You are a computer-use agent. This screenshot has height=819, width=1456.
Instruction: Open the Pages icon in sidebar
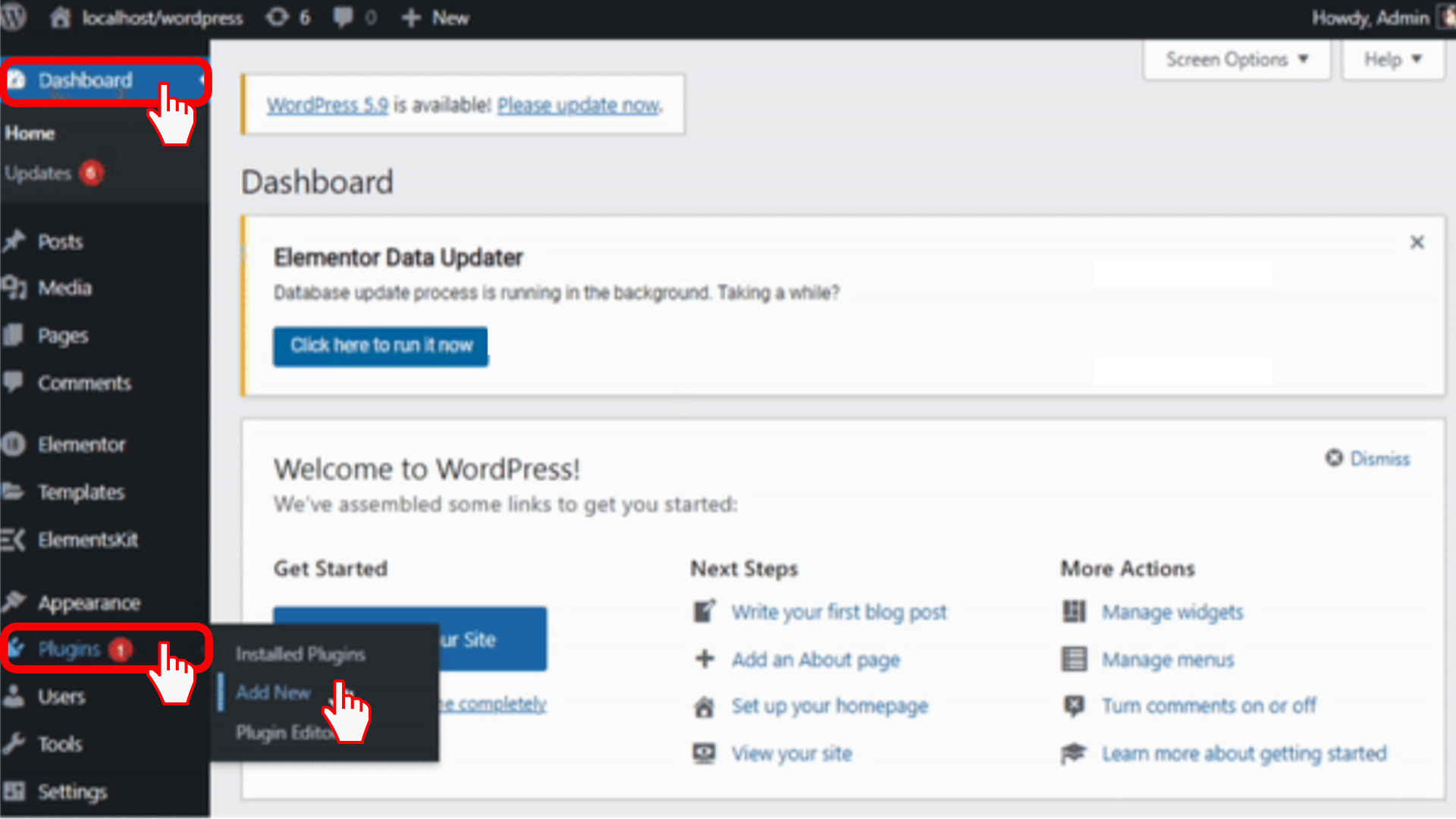pyautogui.click(x=13, y=334)
